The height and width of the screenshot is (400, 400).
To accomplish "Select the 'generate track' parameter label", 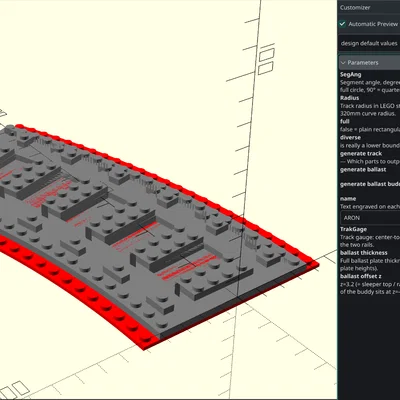I will pyautogui.click(x=361, y=154).
